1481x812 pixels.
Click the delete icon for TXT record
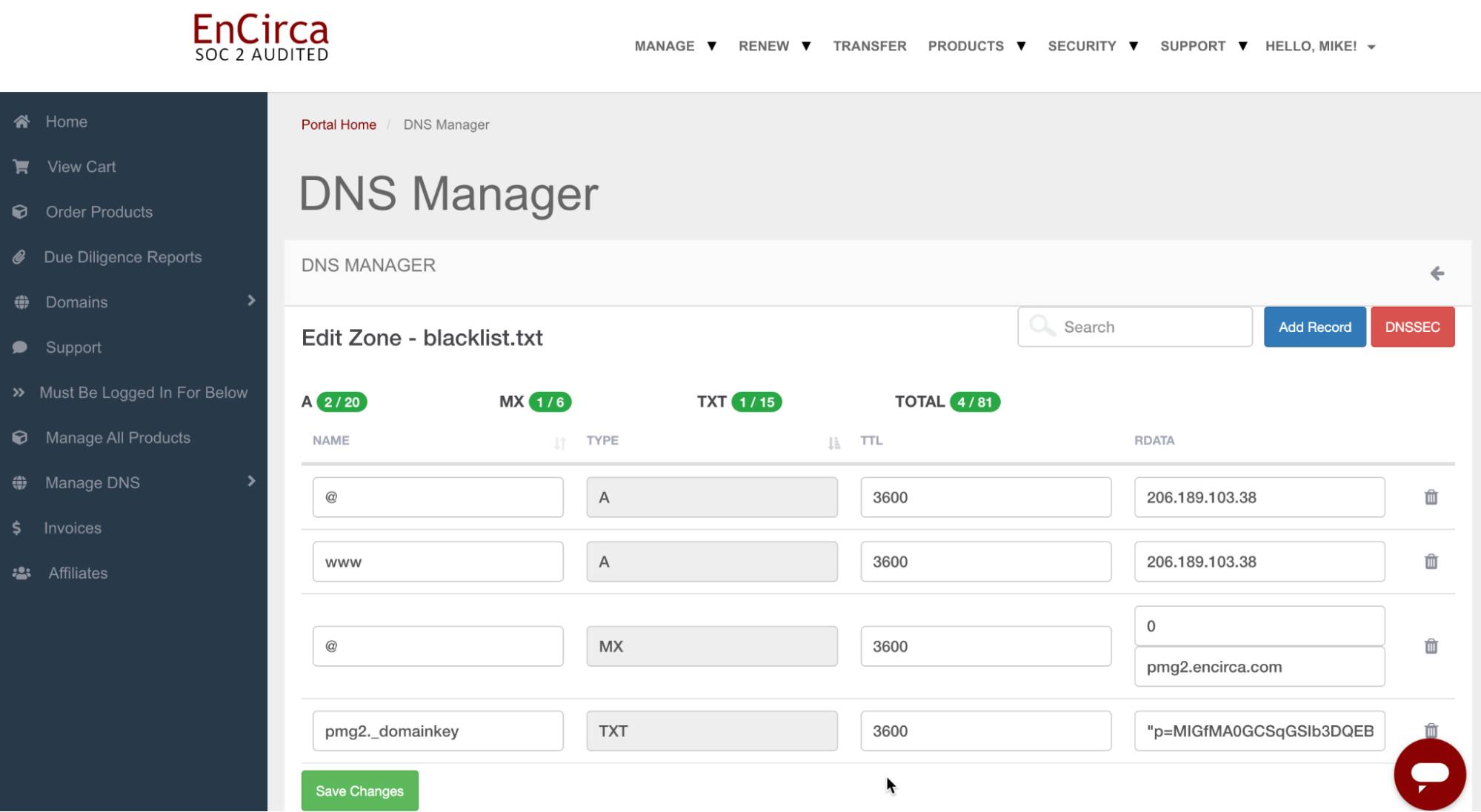tap(1430, 730)
